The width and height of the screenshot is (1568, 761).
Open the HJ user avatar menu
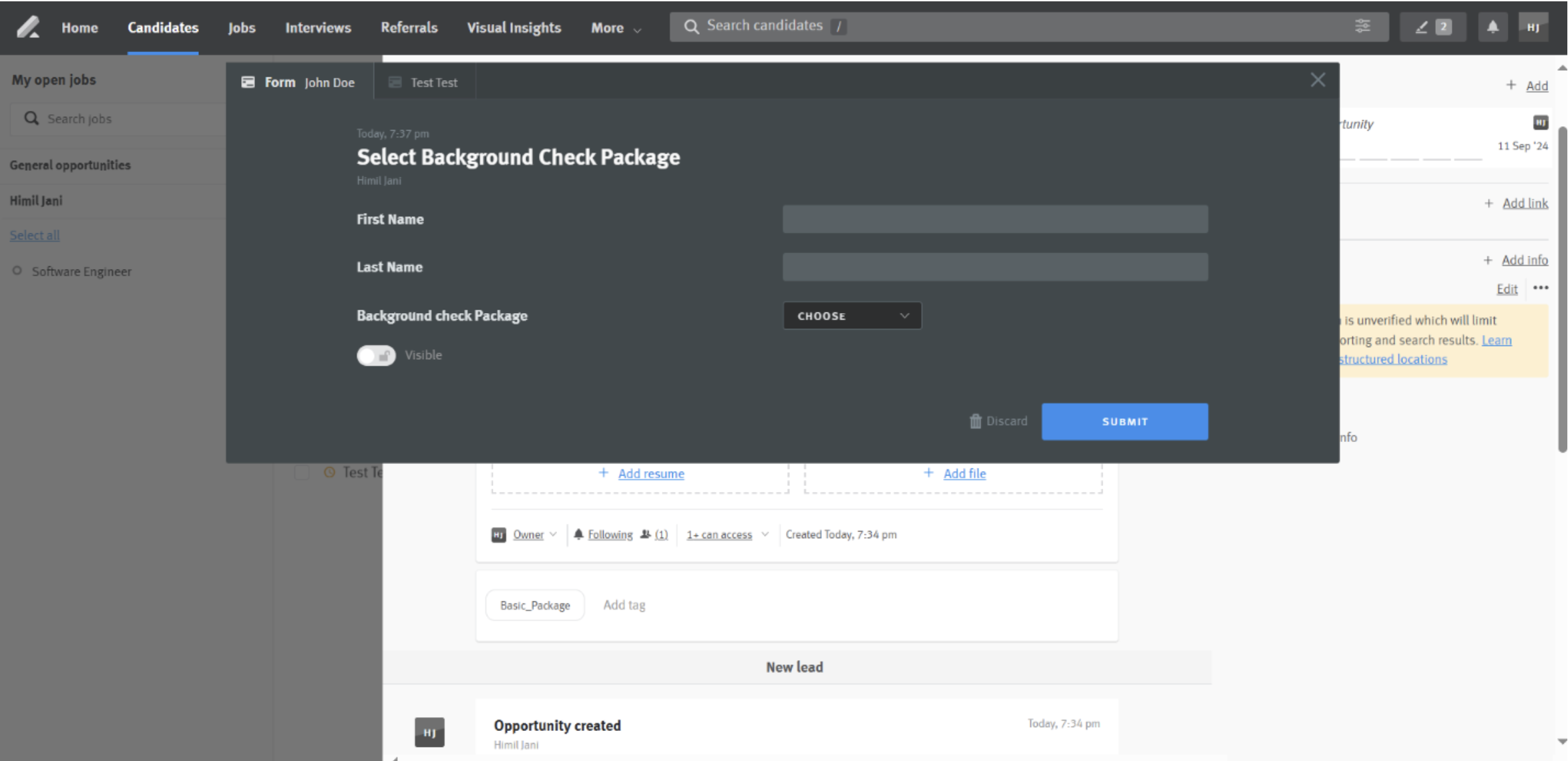tap(1533, 27)
